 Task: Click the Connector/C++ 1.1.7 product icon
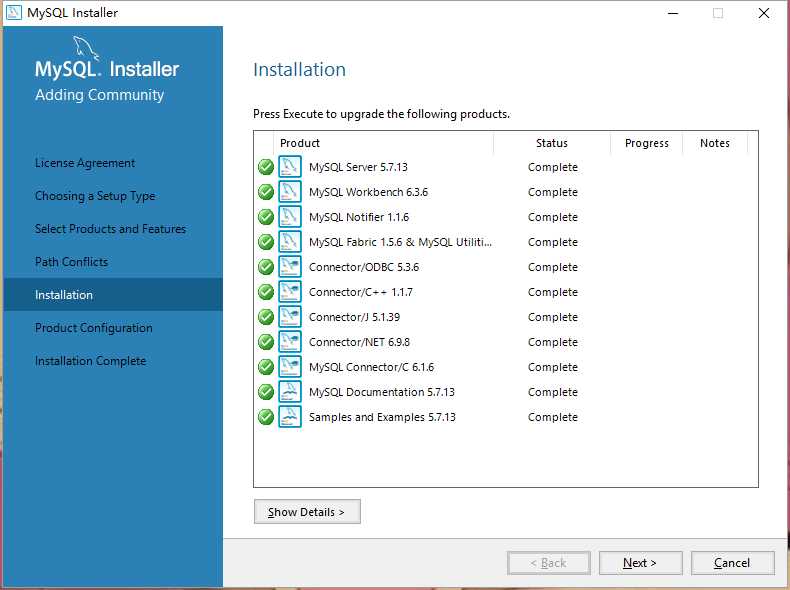click(x=290, y=292)
